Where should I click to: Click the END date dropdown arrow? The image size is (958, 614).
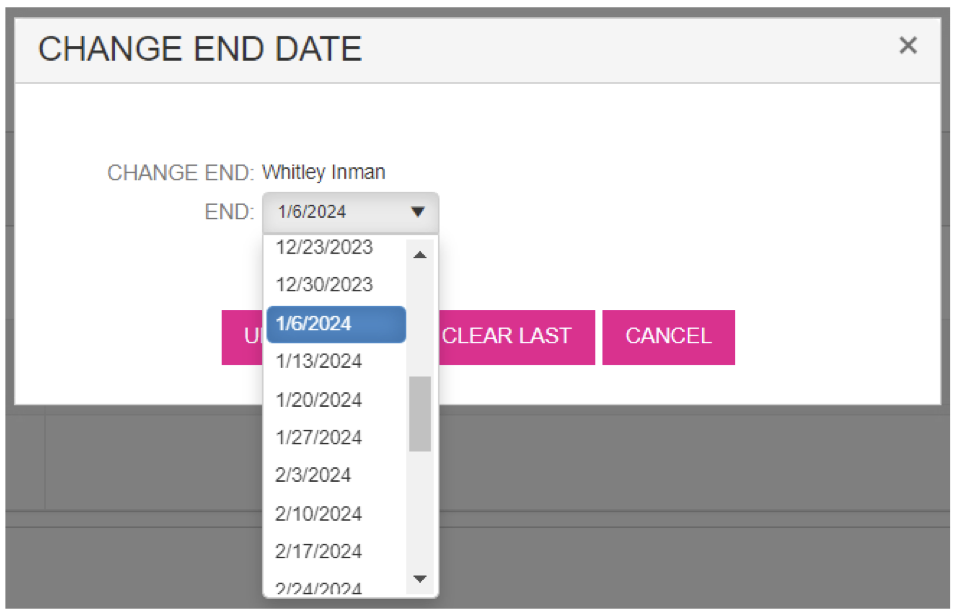click(x=418, y=212)
